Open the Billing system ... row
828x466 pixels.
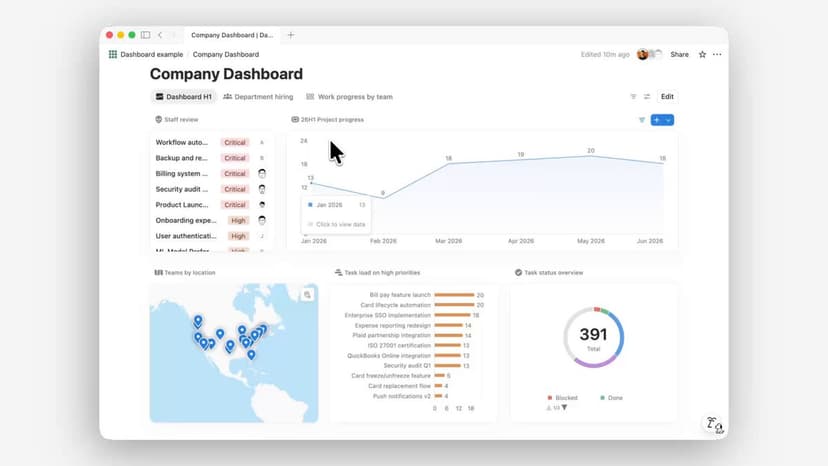[211, 173]
